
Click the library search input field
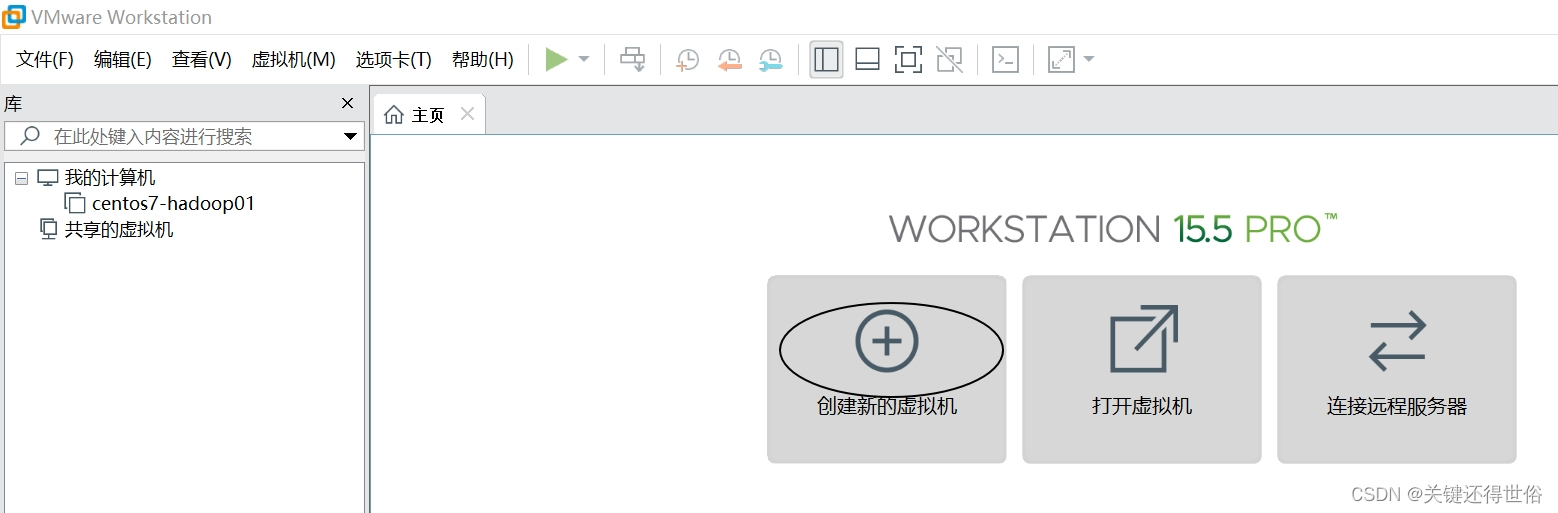coord(183,137)
